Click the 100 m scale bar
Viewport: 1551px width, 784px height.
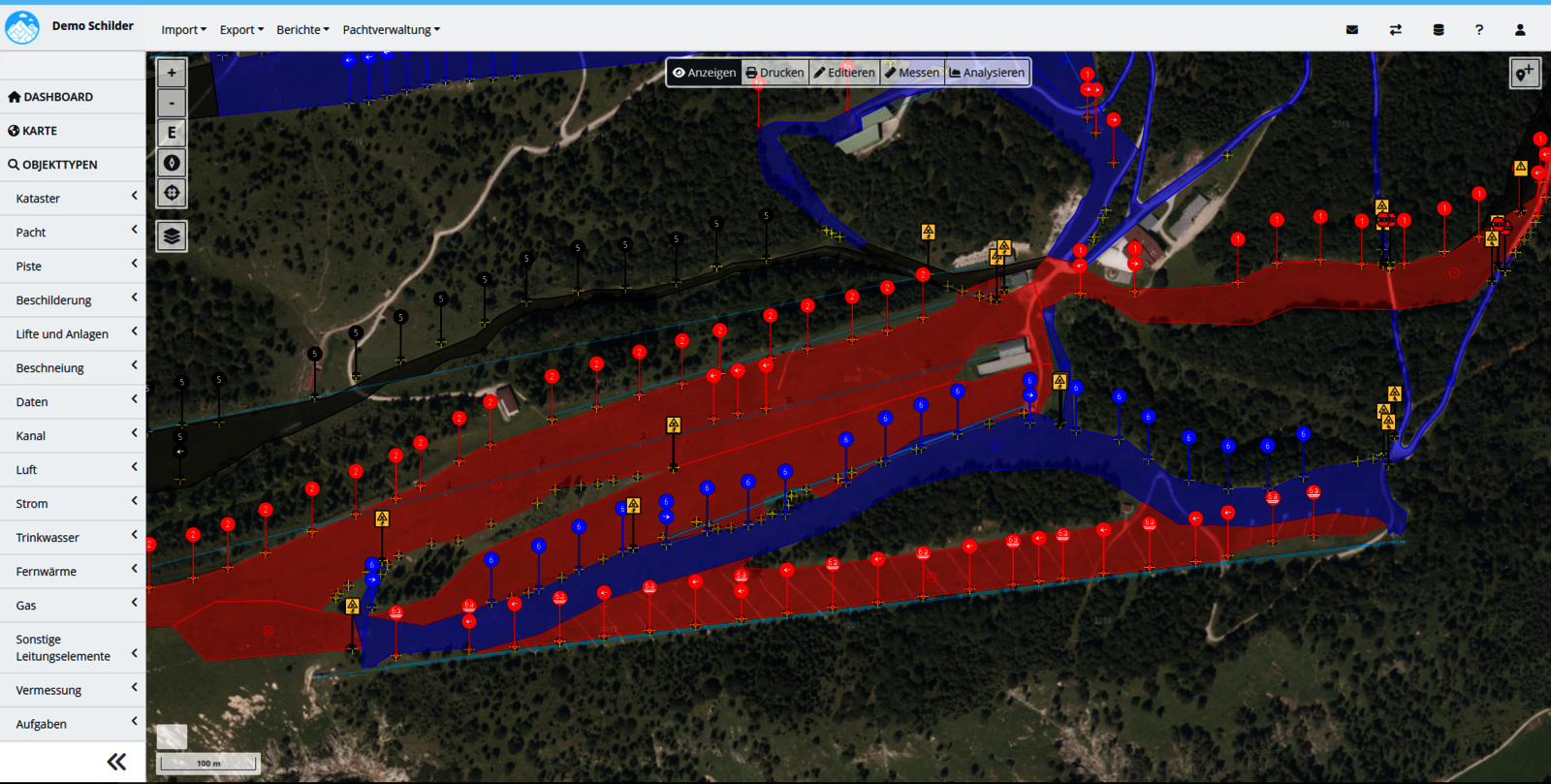click(x=210, y=764)
